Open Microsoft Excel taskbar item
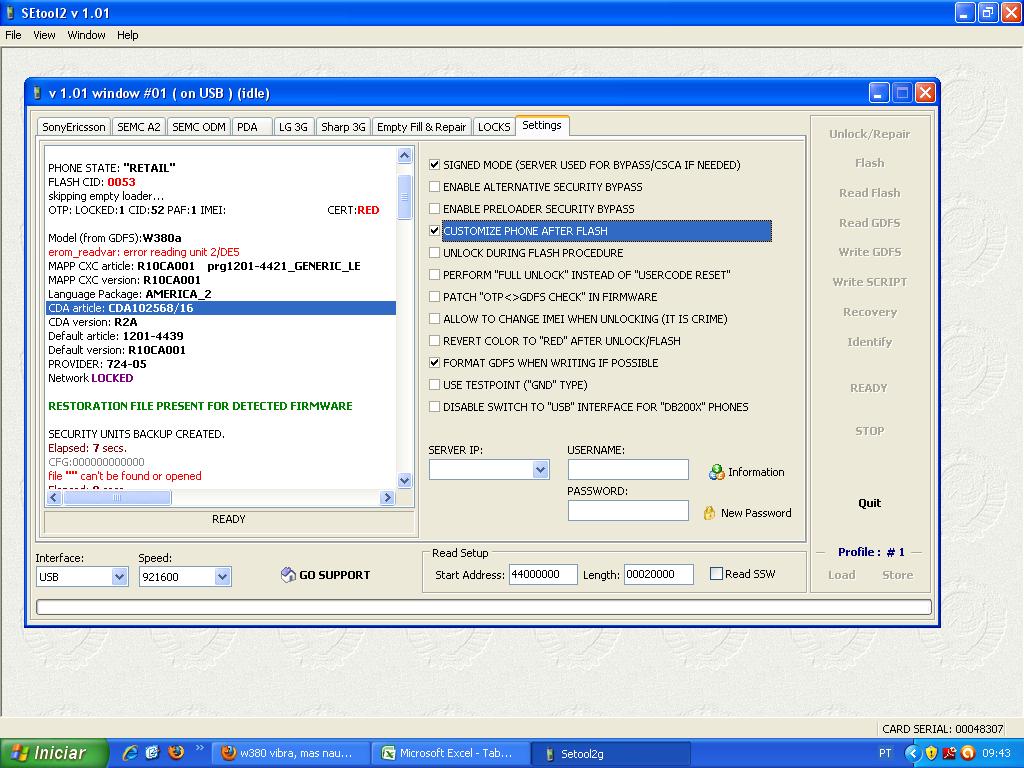The width and height of the screenshot is (1024, 768). [450, 753]
